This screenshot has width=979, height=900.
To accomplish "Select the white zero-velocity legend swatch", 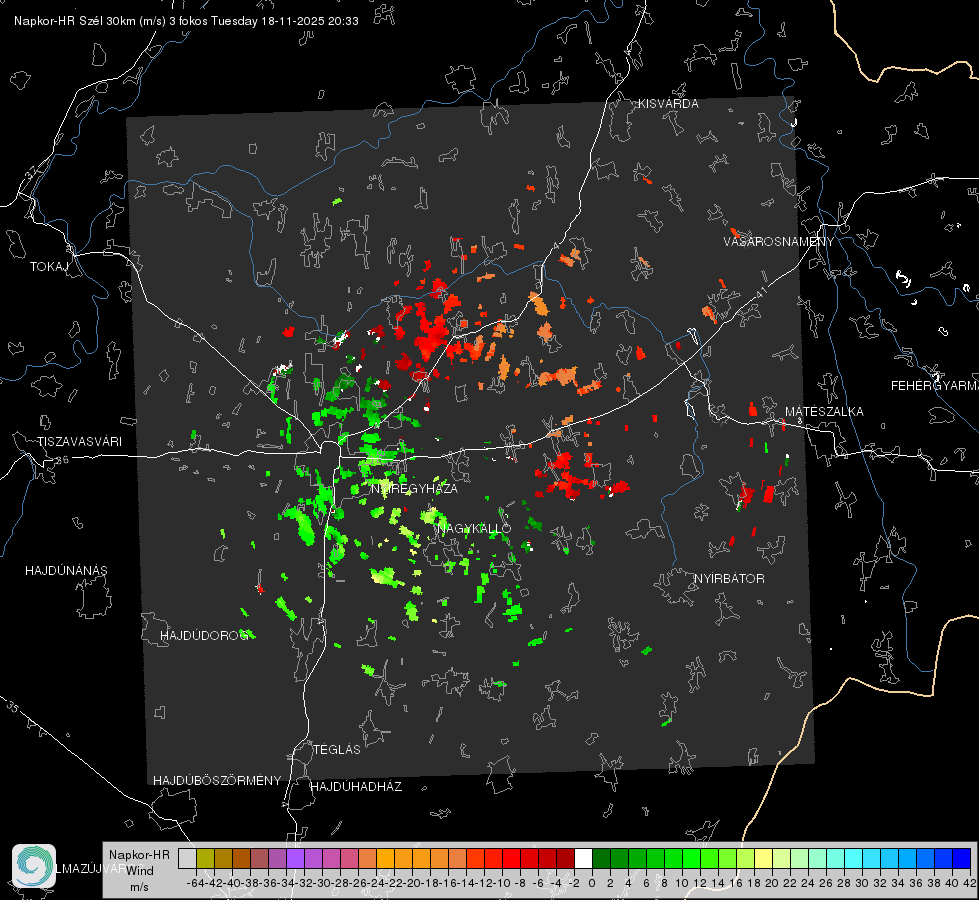I will tap(583, 858).
